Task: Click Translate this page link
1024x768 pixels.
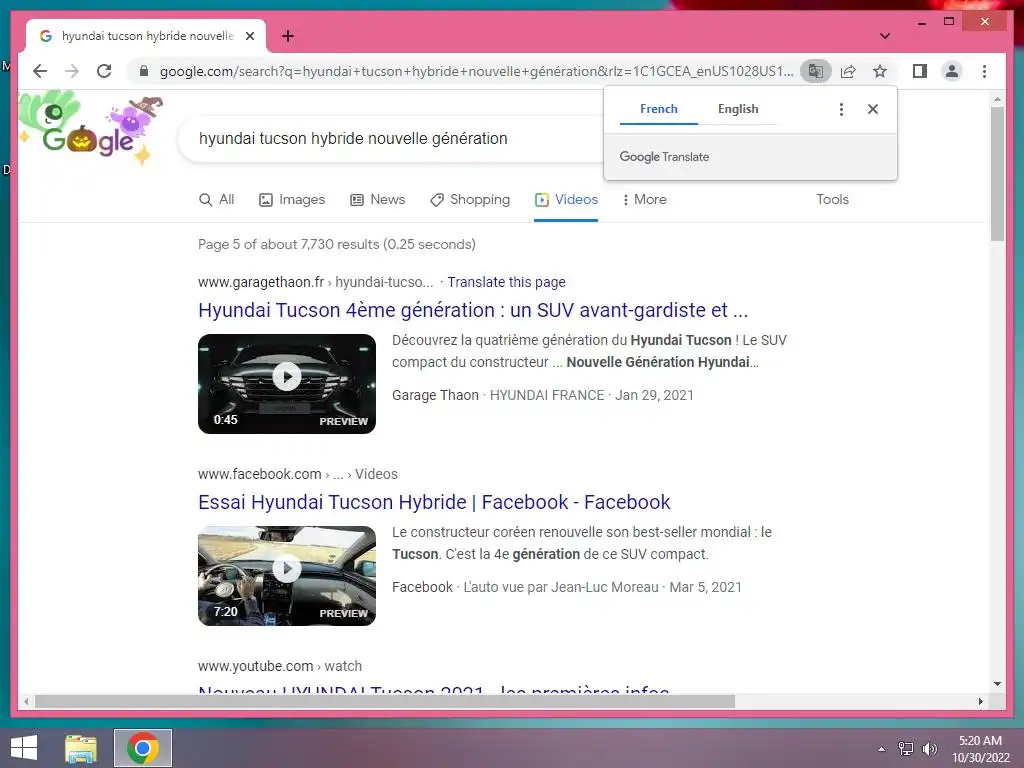Action: [506, 282]
